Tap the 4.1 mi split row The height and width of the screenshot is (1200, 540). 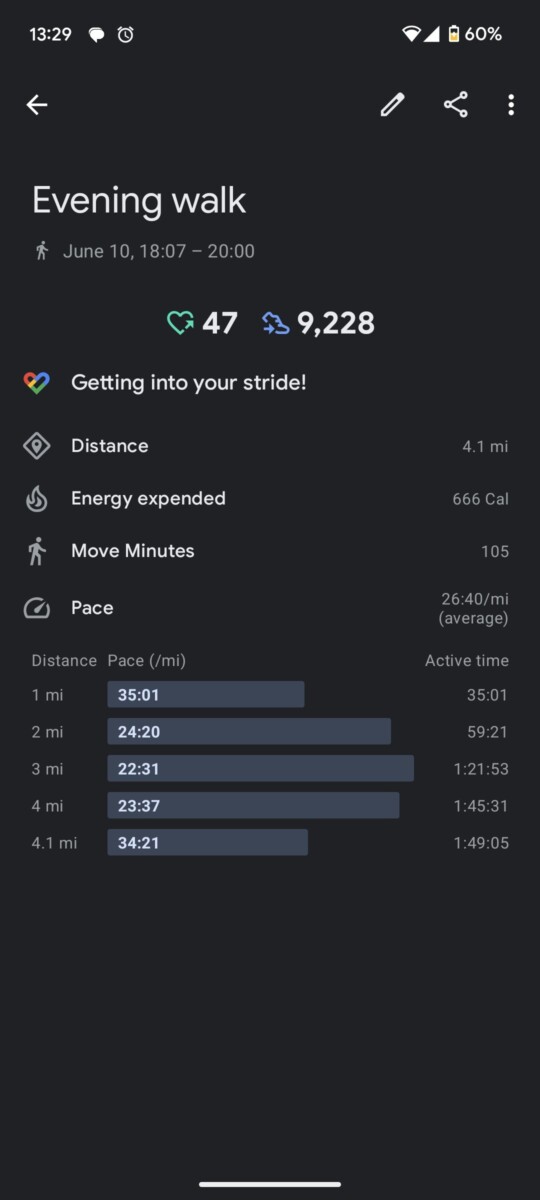click(x=270, y=843)
